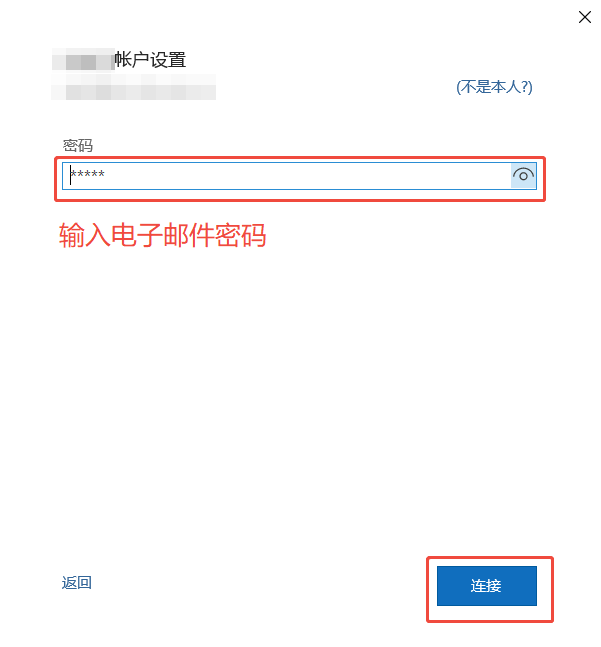
Task: Return to previous step with 返回
Action: [77, 583]
